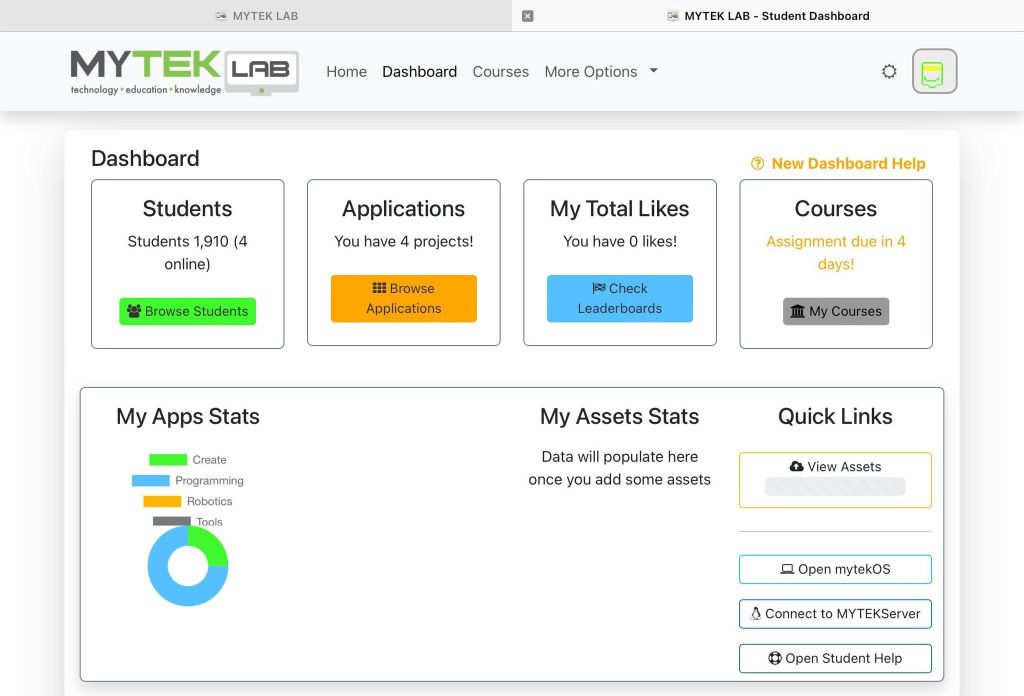Connect to MYTEKServer
Viewport: 1024px width, 696px height.
click(835, 614)
